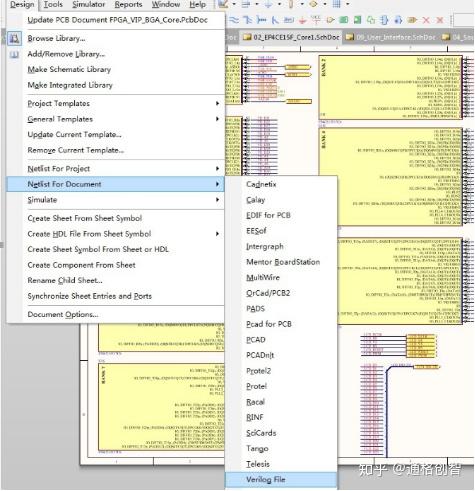Viewport: 475px width, 491px height.
Task: Click the grids icon in top toolbar
Action: (337, 4)
